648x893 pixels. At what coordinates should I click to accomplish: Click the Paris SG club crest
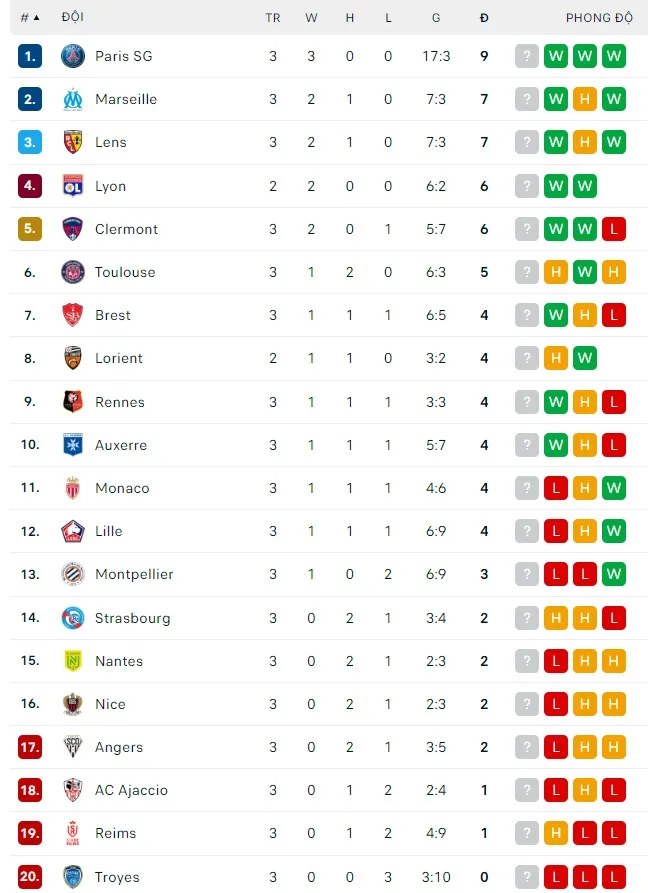tap(73, 56)
